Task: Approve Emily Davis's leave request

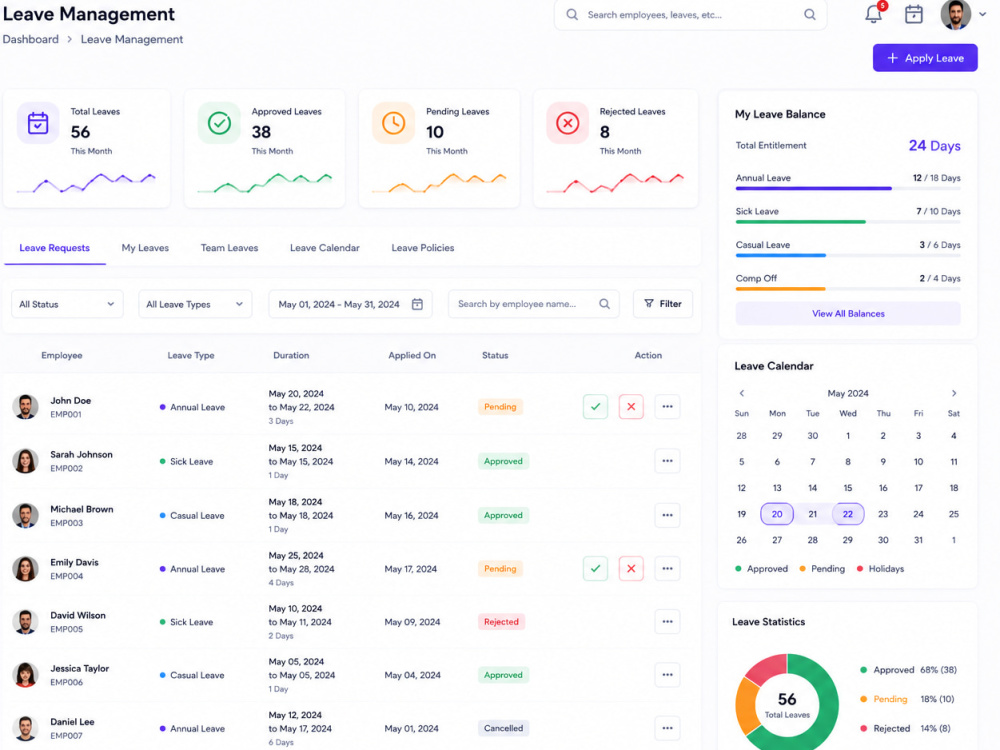Action: point(595,569)
